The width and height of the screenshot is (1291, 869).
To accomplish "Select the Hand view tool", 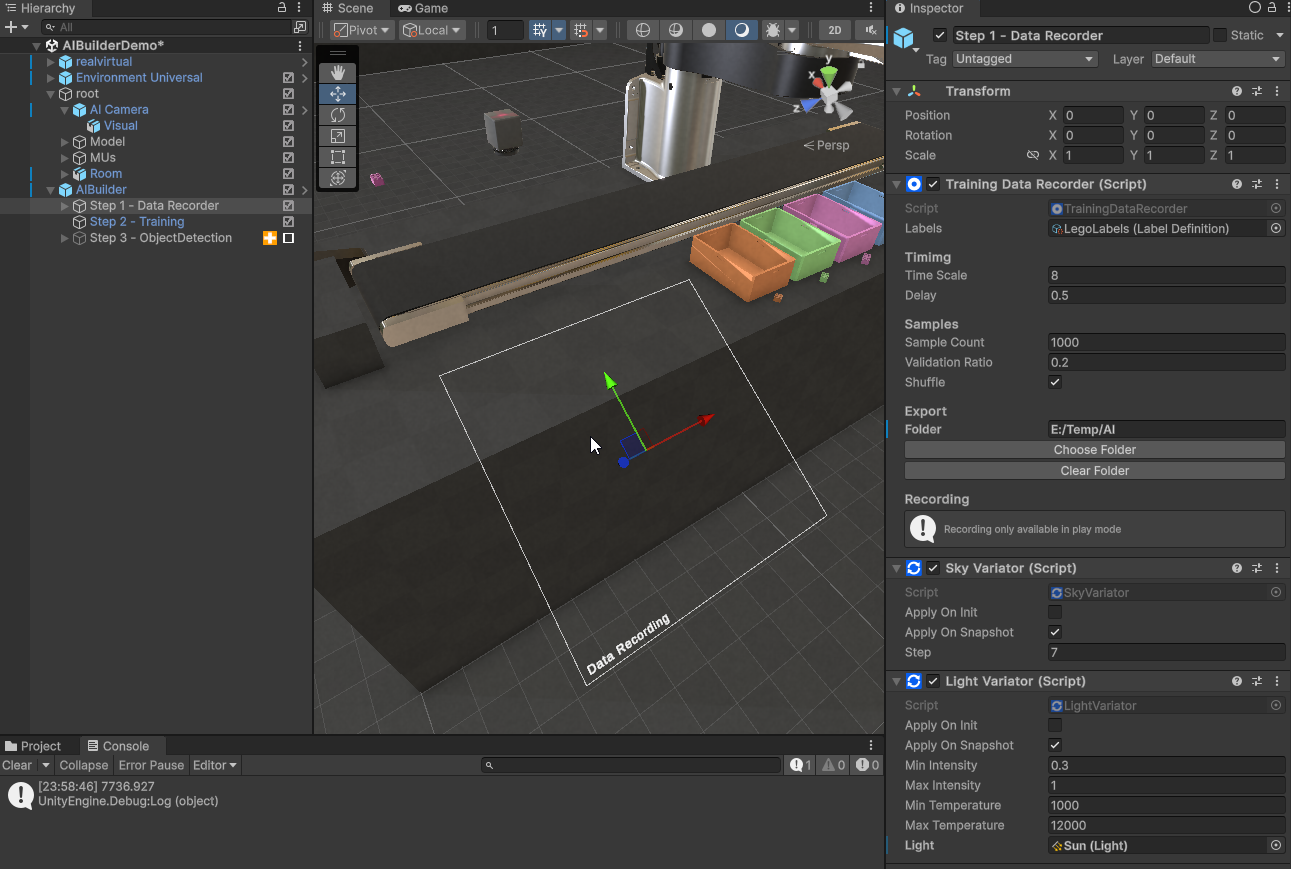I will click(x=338, y=72).
